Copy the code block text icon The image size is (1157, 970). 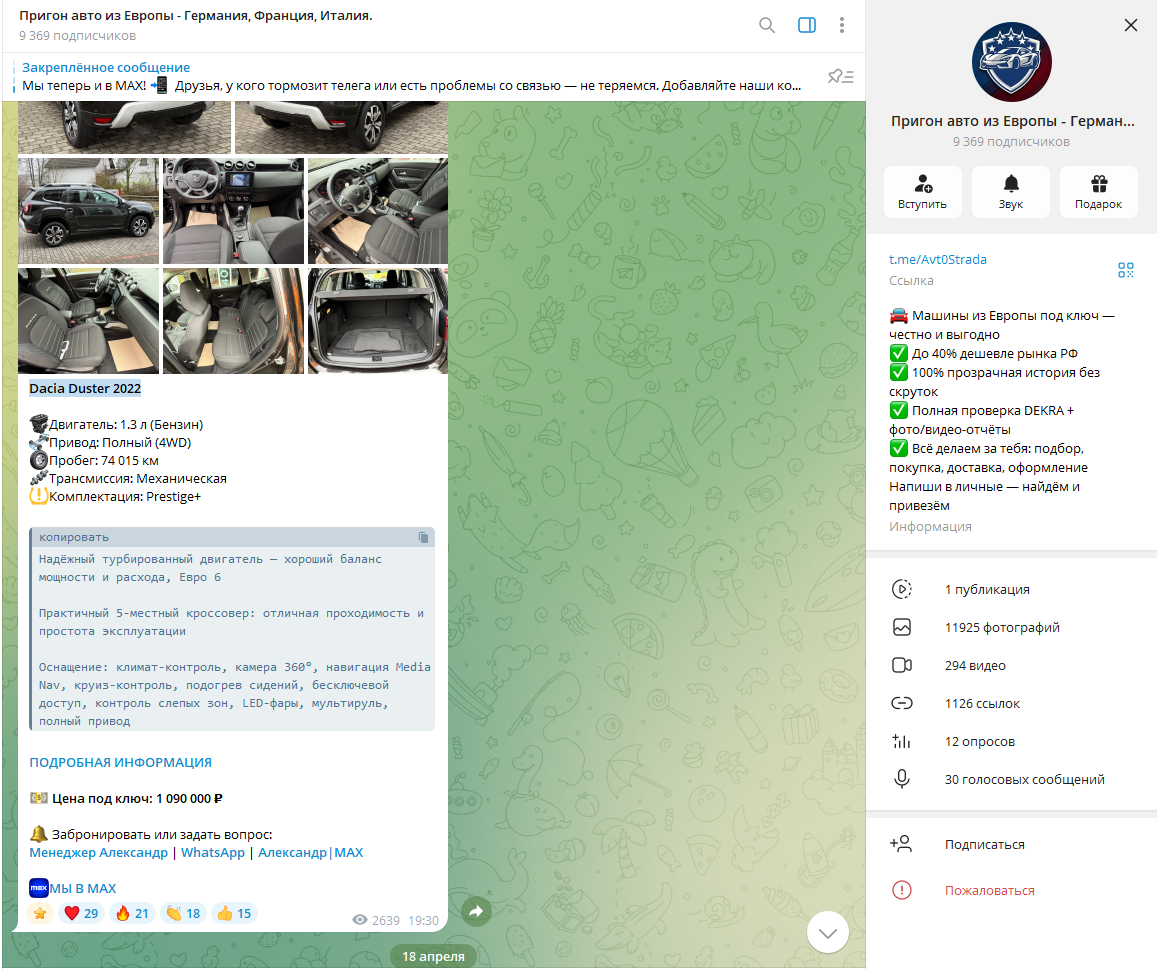423,538
